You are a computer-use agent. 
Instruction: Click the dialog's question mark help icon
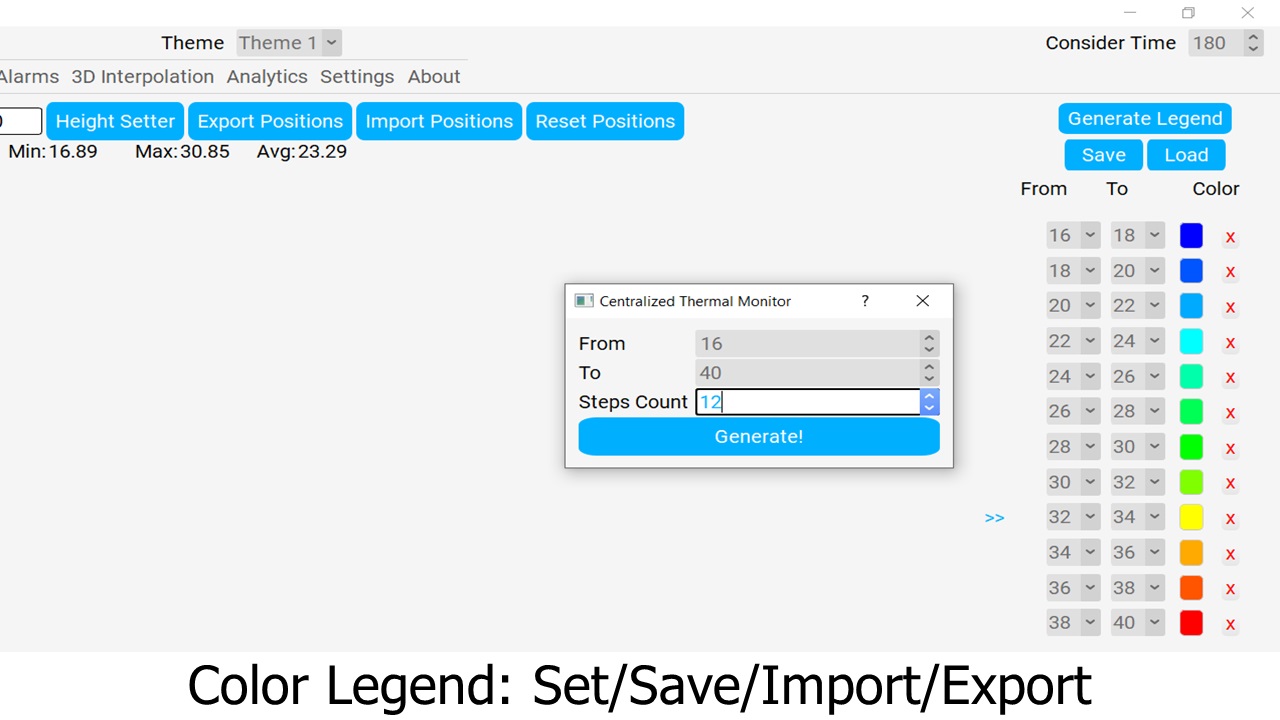[x=865, y=301]
